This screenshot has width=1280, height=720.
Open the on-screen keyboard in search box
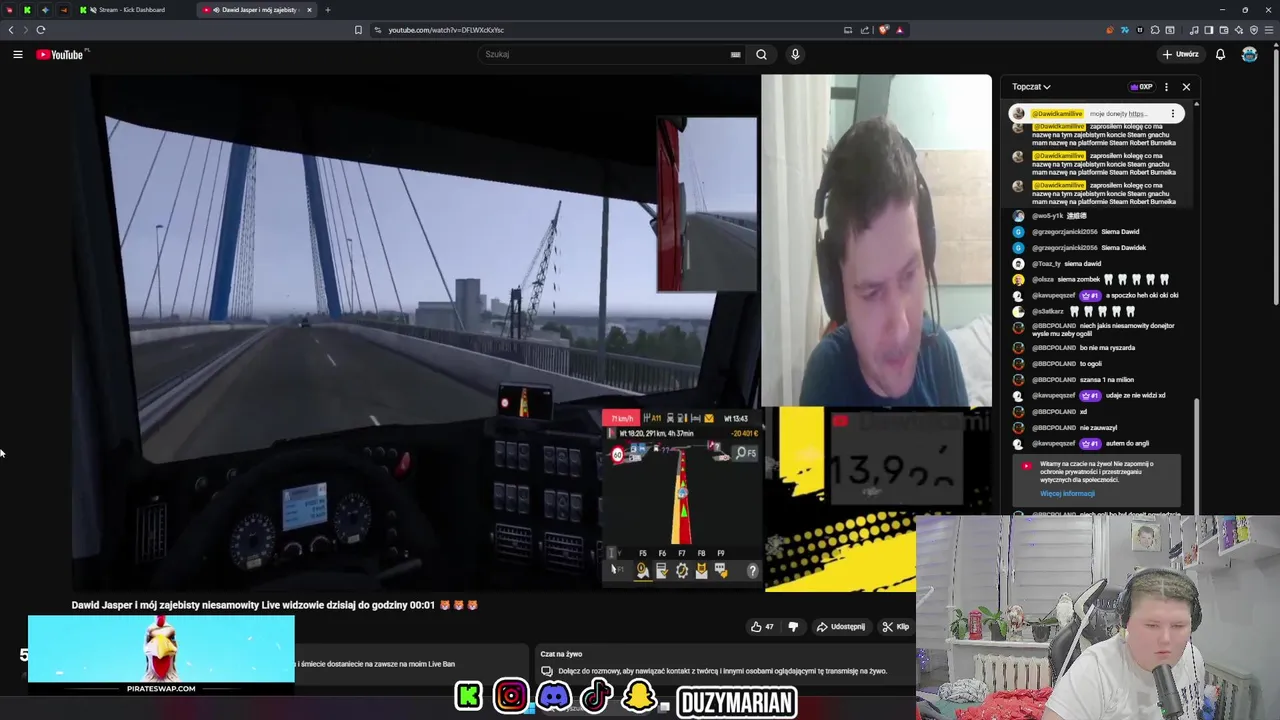point(735,54)
